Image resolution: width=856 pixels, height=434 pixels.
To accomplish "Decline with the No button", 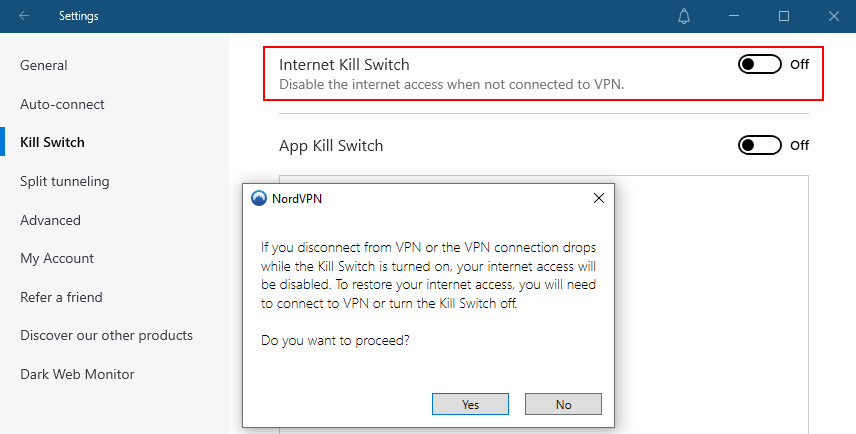I will (563, 404).
